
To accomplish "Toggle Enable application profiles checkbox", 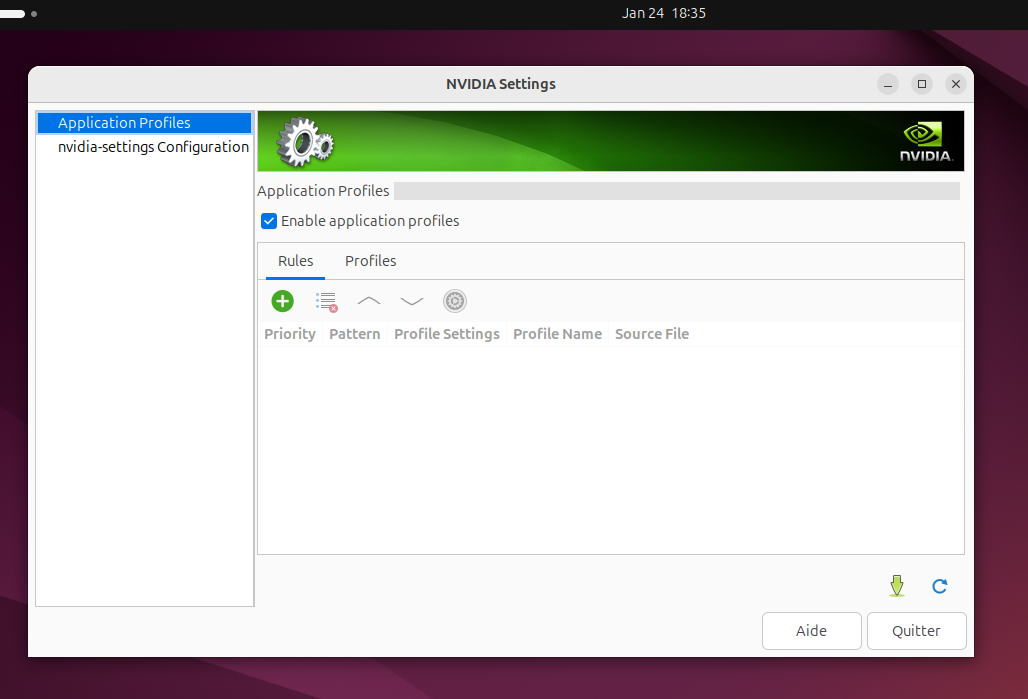I will 269,221.
